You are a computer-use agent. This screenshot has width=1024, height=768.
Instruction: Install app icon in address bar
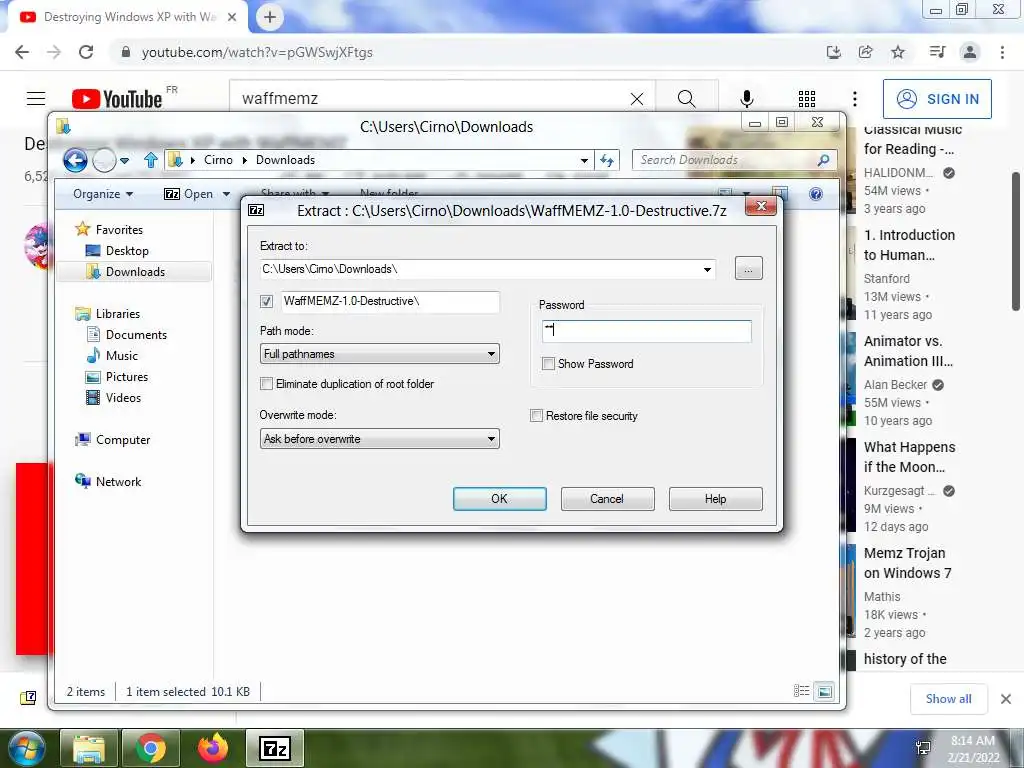pos(834,52)
